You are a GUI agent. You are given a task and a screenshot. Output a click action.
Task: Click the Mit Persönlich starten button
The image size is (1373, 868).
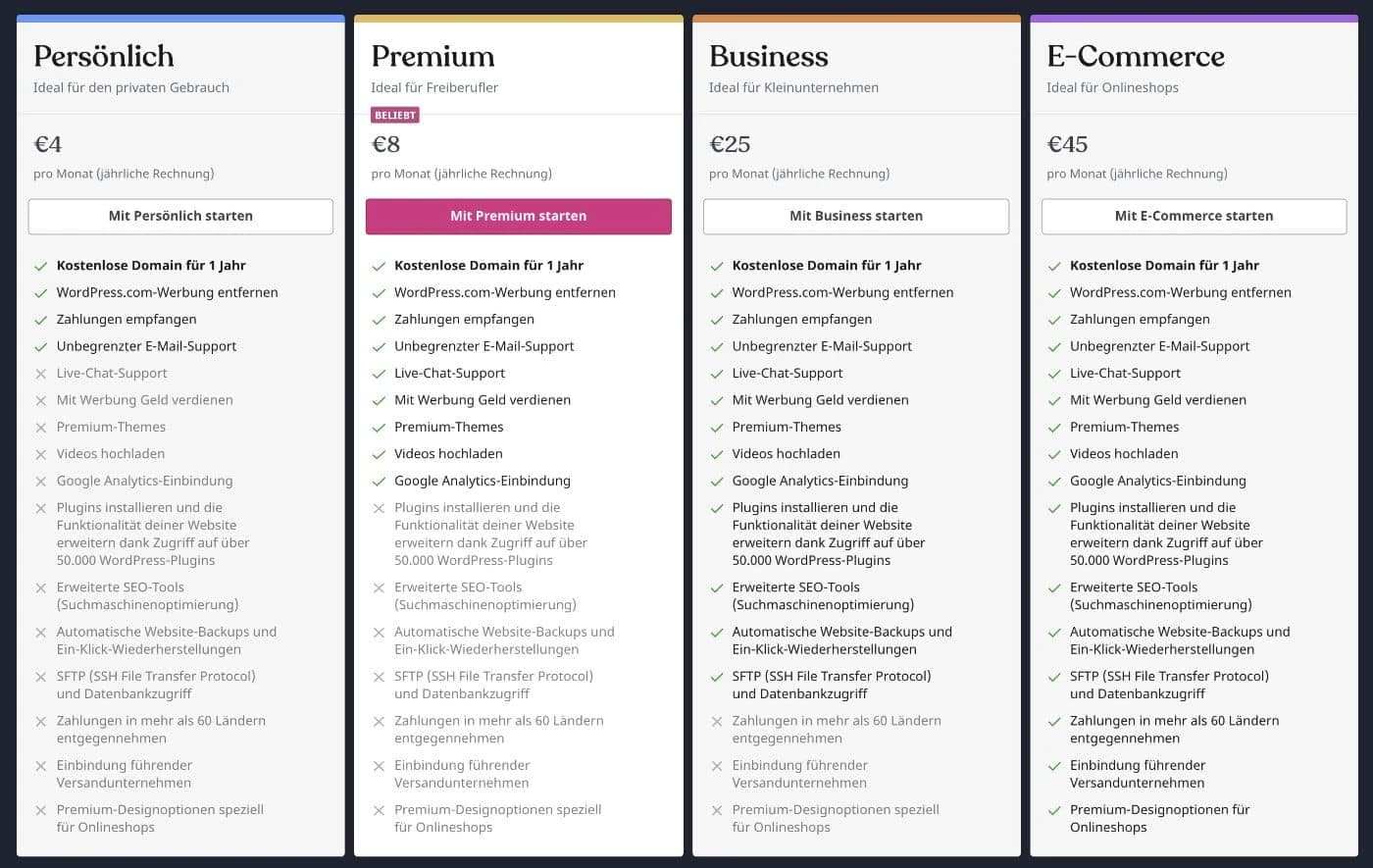[x=180, y=216]
